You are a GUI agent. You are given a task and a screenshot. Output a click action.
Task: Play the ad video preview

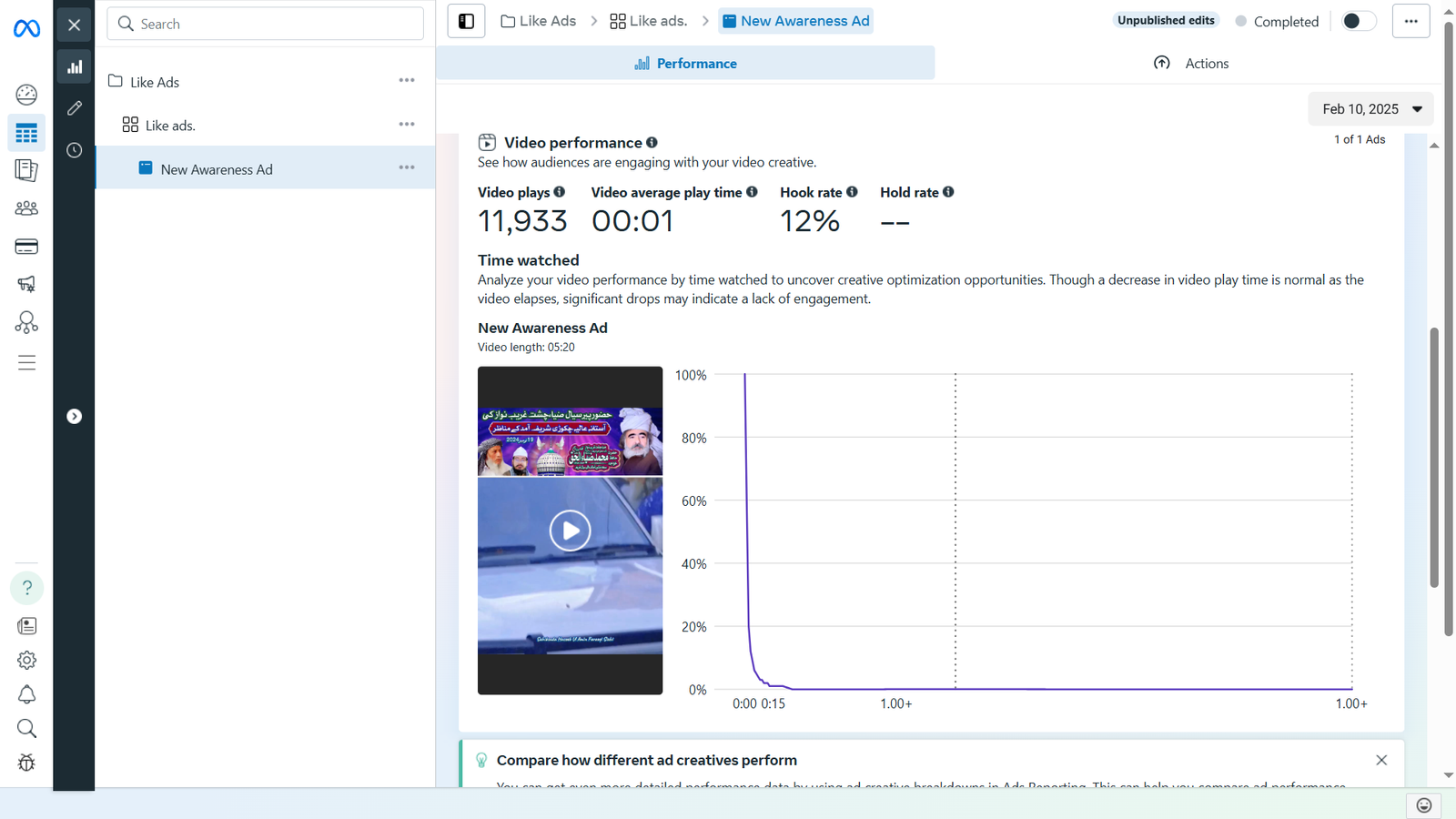[x=571, y=531]
